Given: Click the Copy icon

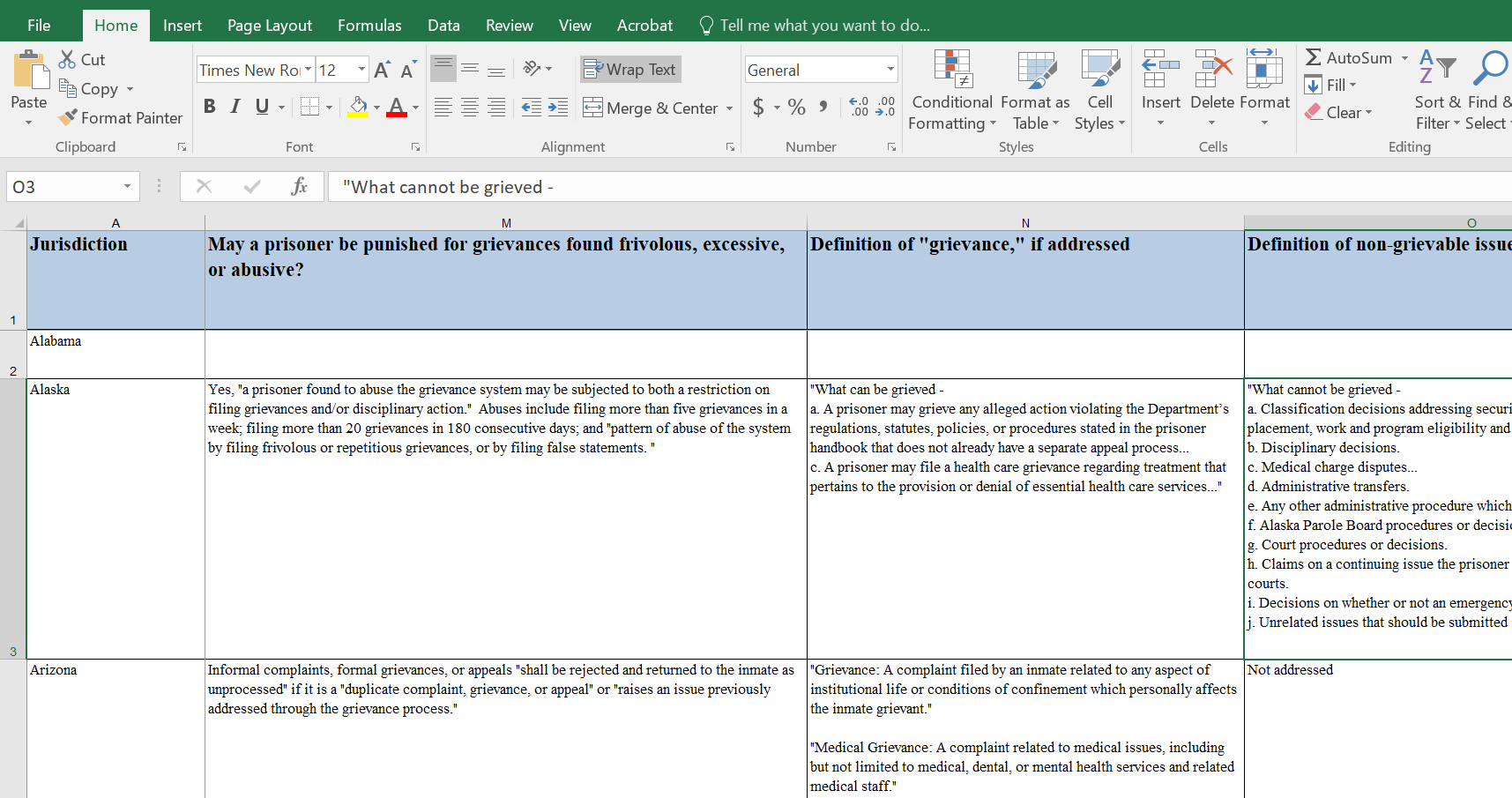Looking at the screenshot, I should point(67,88).
